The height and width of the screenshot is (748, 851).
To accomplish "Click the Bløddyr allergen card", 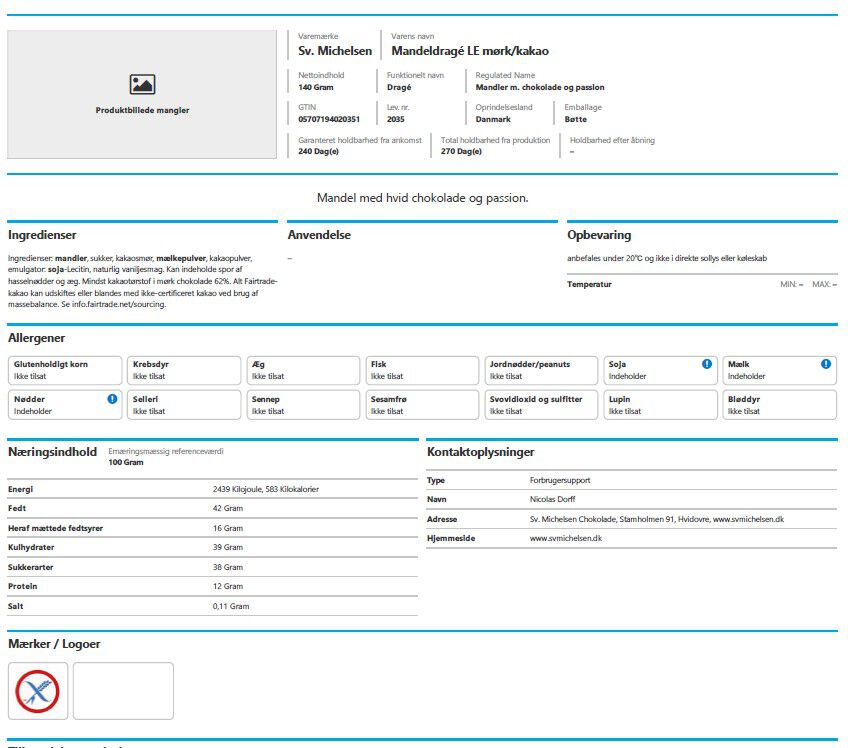I will (x=779, y=405).
